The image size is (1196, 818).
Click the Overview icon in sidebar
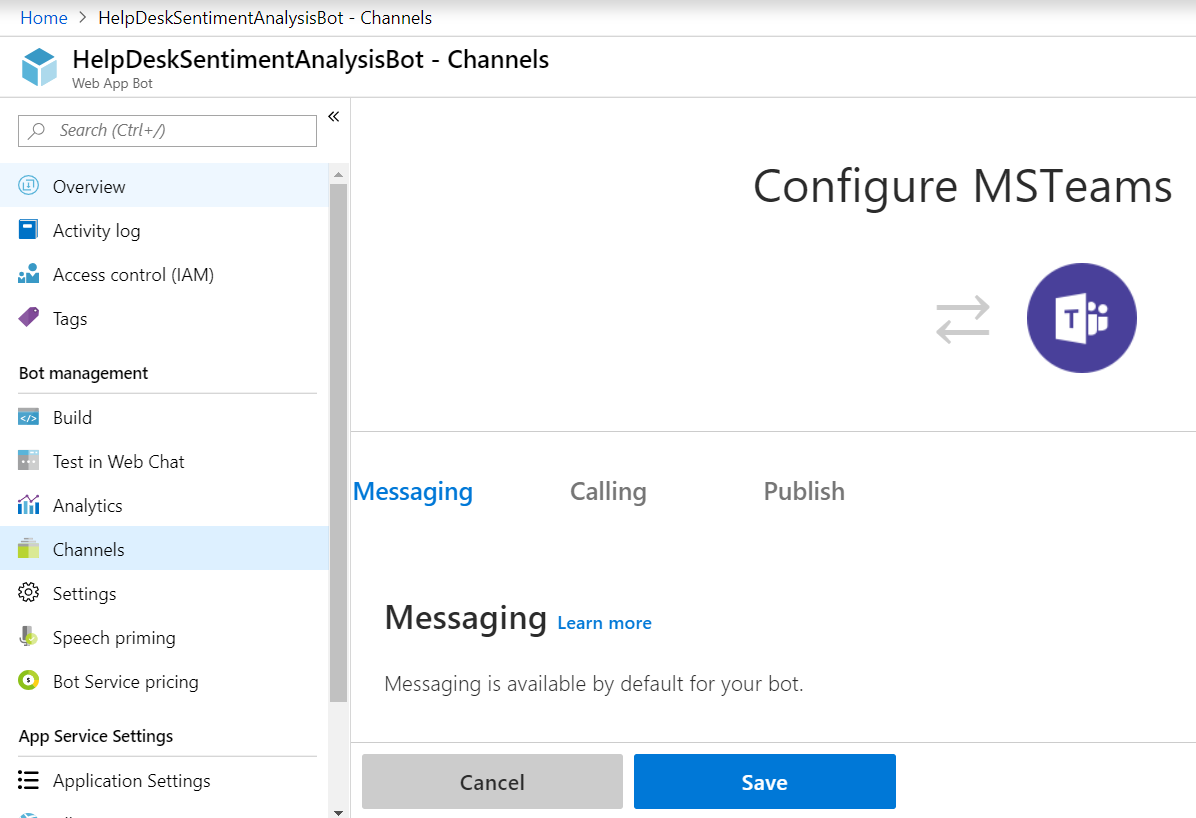click(x=29, y=186)
